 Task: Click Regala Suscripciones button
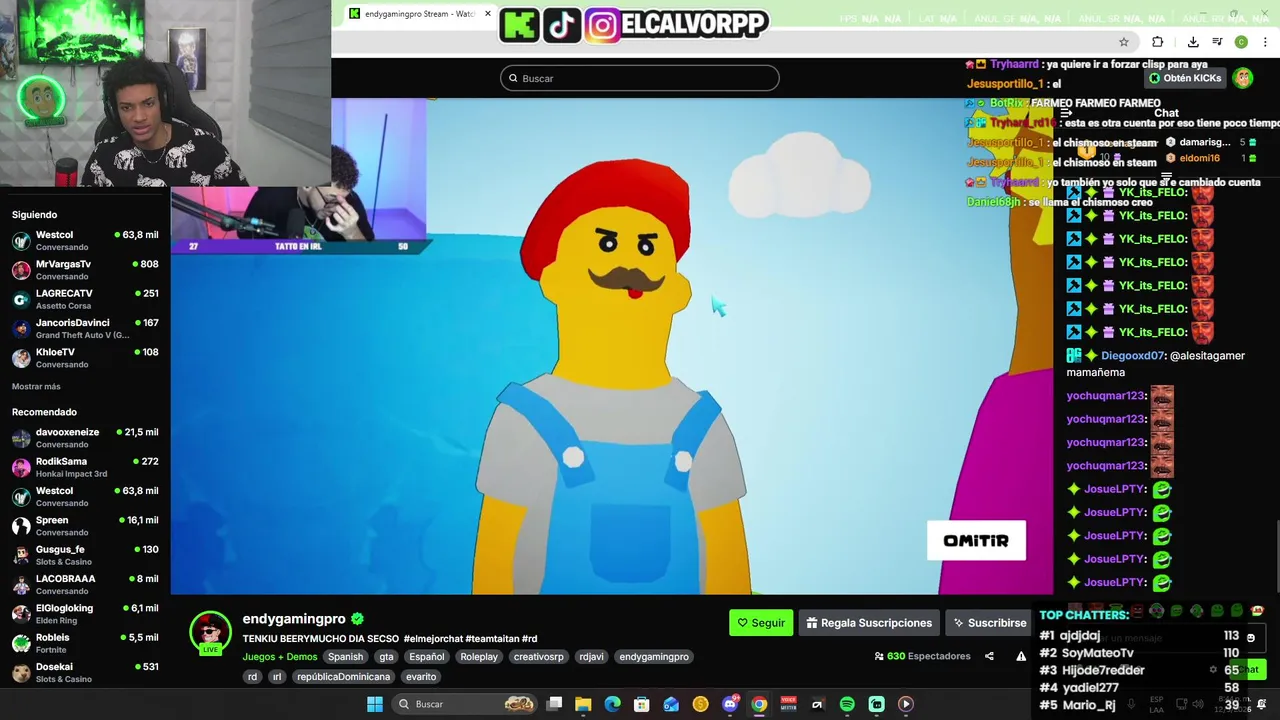pyautogui.click(x=869, y=623)
